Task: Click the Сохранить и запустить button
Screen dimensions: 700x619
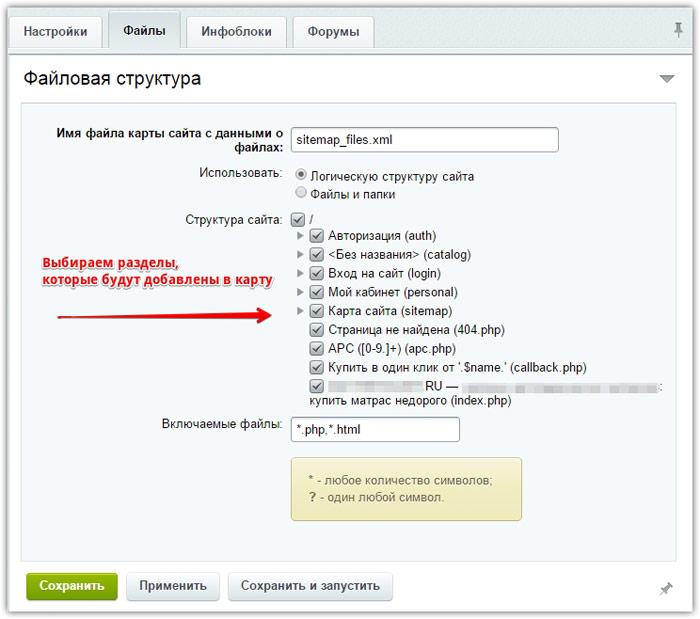Action: coord(310,586)
